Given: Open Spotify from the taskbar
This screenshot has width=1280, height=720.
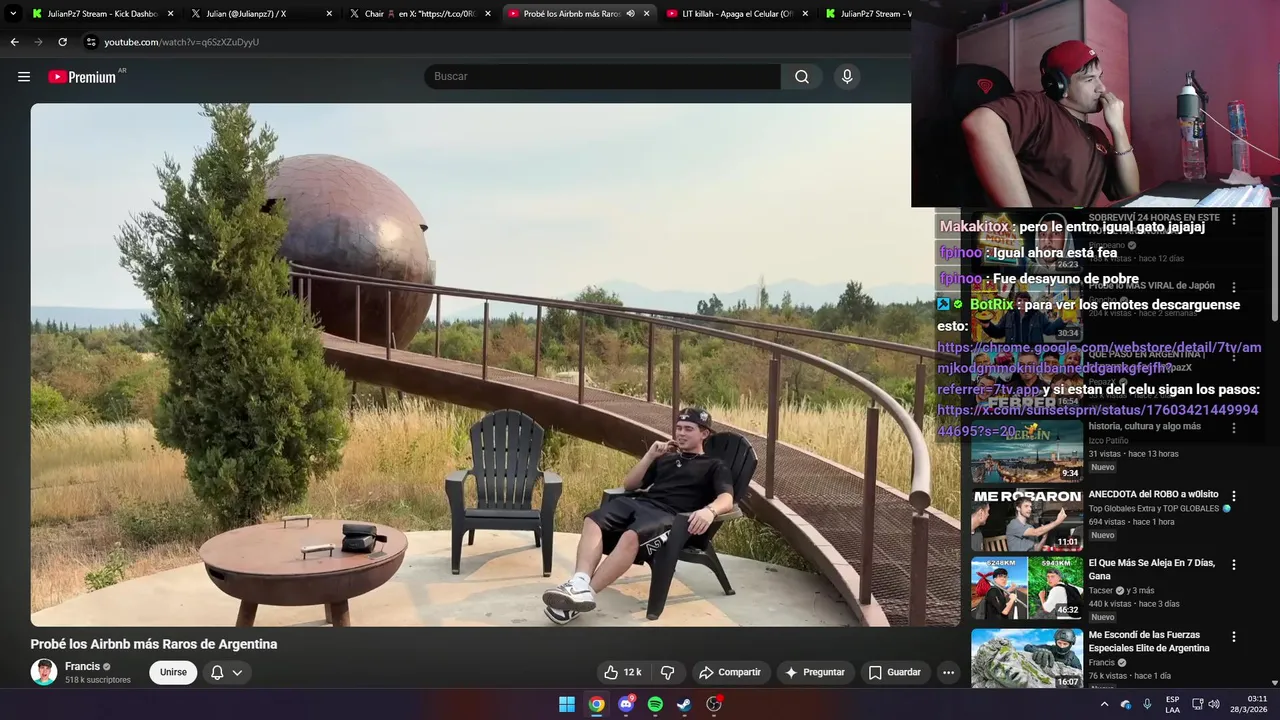Looking at the screenshot, I should [x=655, y=704].
